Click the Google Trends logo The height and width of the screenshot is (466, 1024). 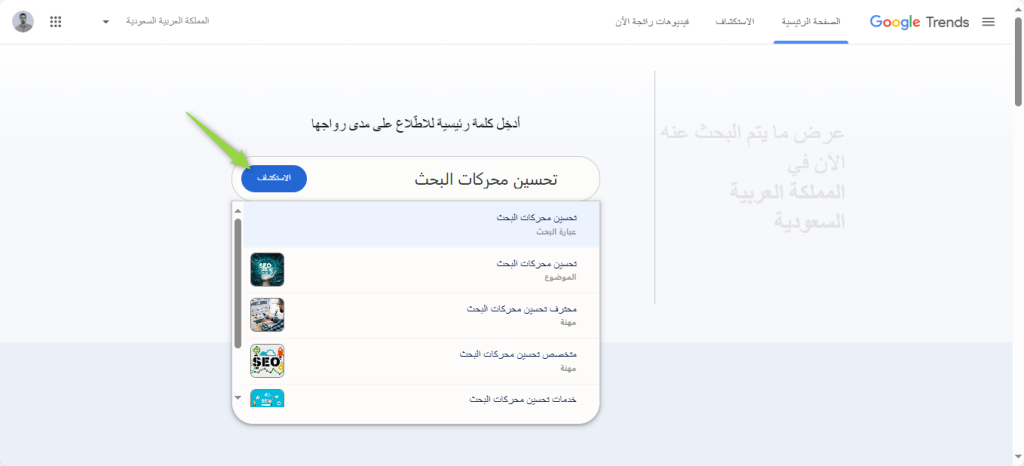(919, 22)
